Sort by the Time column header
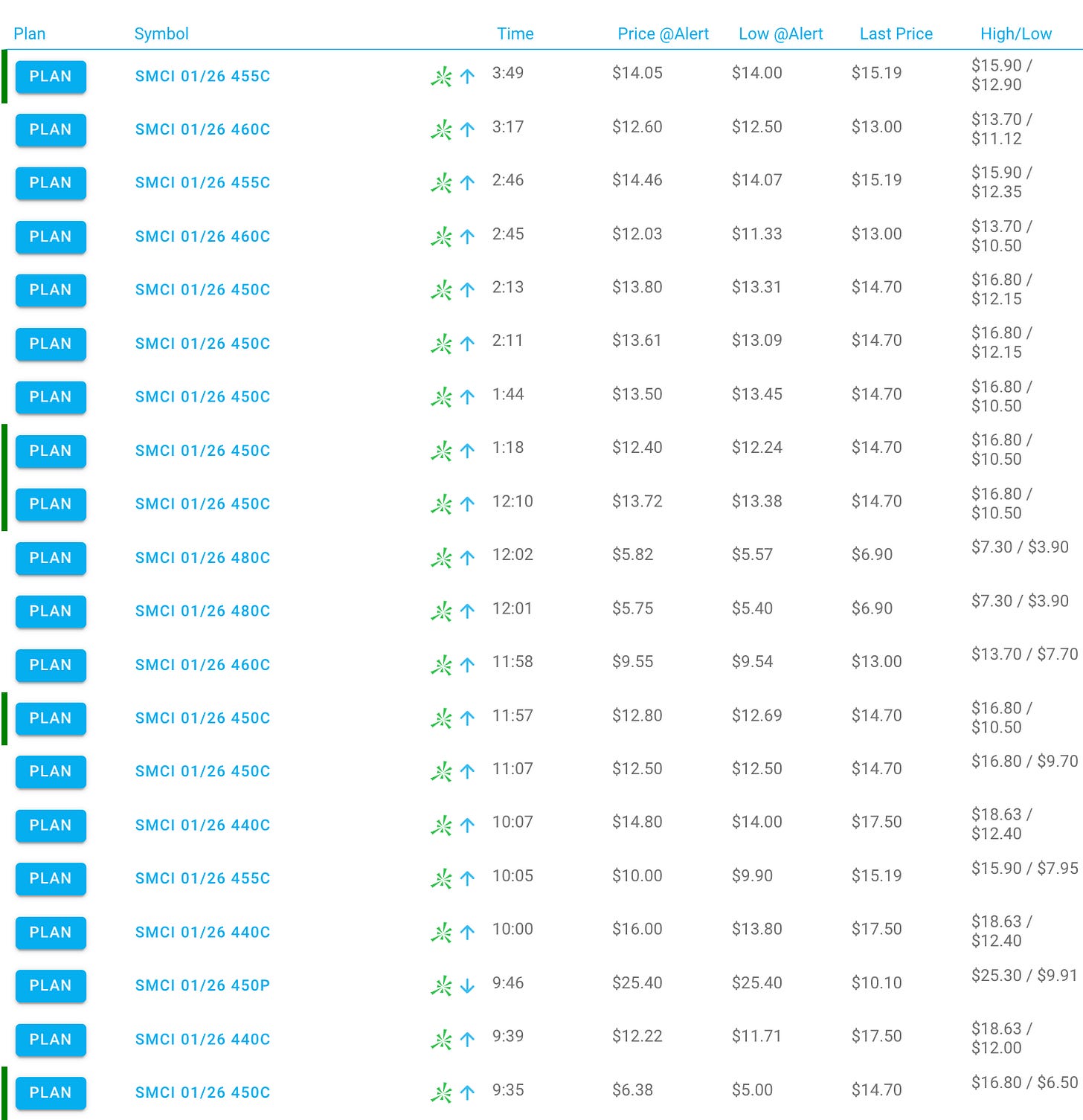 [515, 33]
